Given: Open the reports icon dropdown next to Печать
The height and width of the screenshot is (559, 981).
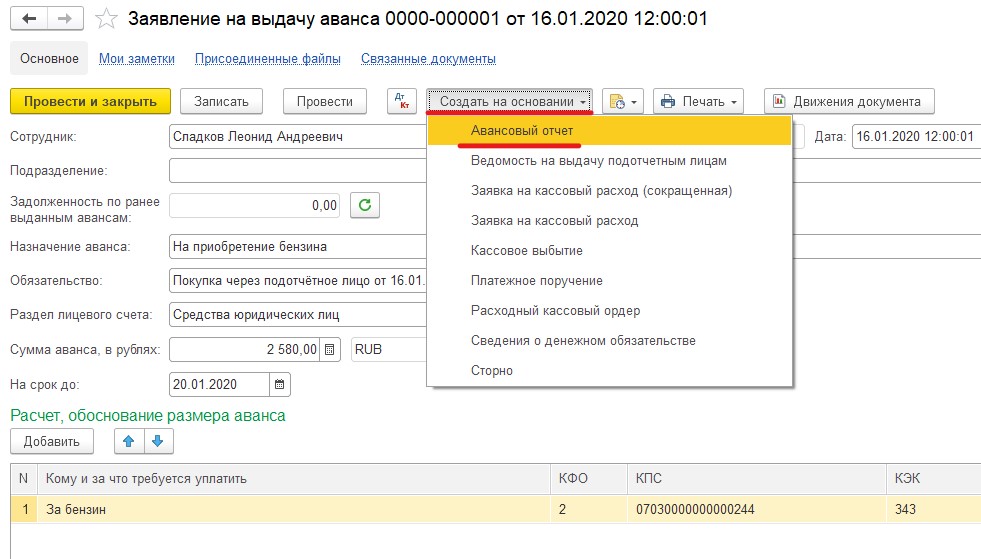Looking at the screenshot, I should pyautogui.click(x=623, y=101).
